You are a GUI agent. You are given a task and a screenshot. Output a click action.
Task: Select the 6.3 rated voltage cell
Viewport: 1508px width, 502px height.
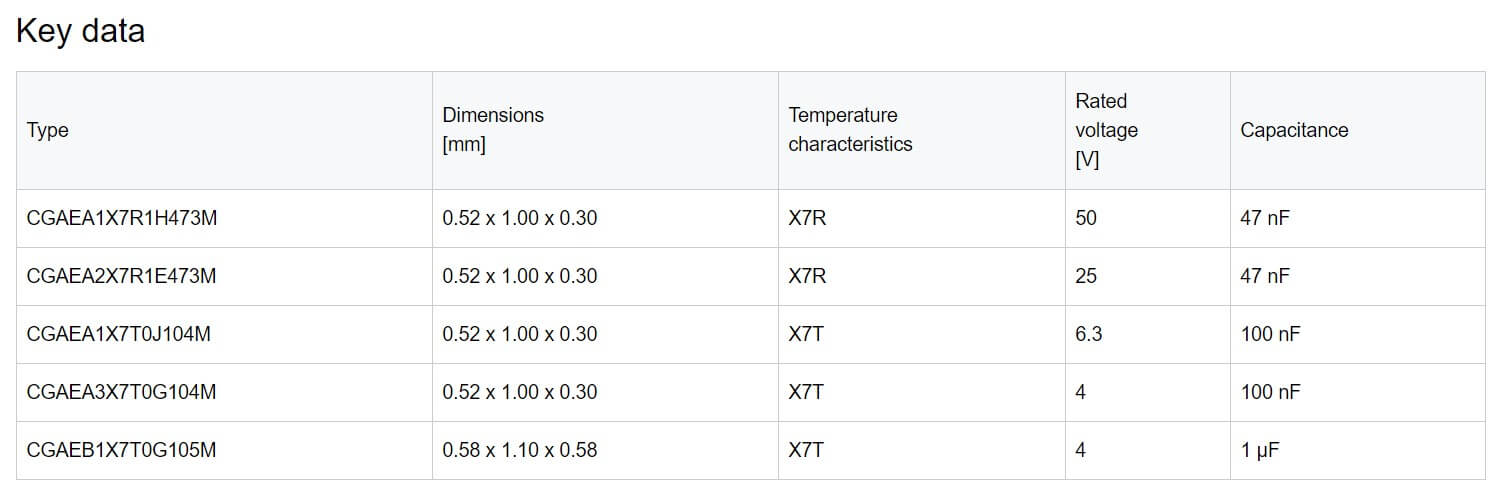(x=1089, y=334)
